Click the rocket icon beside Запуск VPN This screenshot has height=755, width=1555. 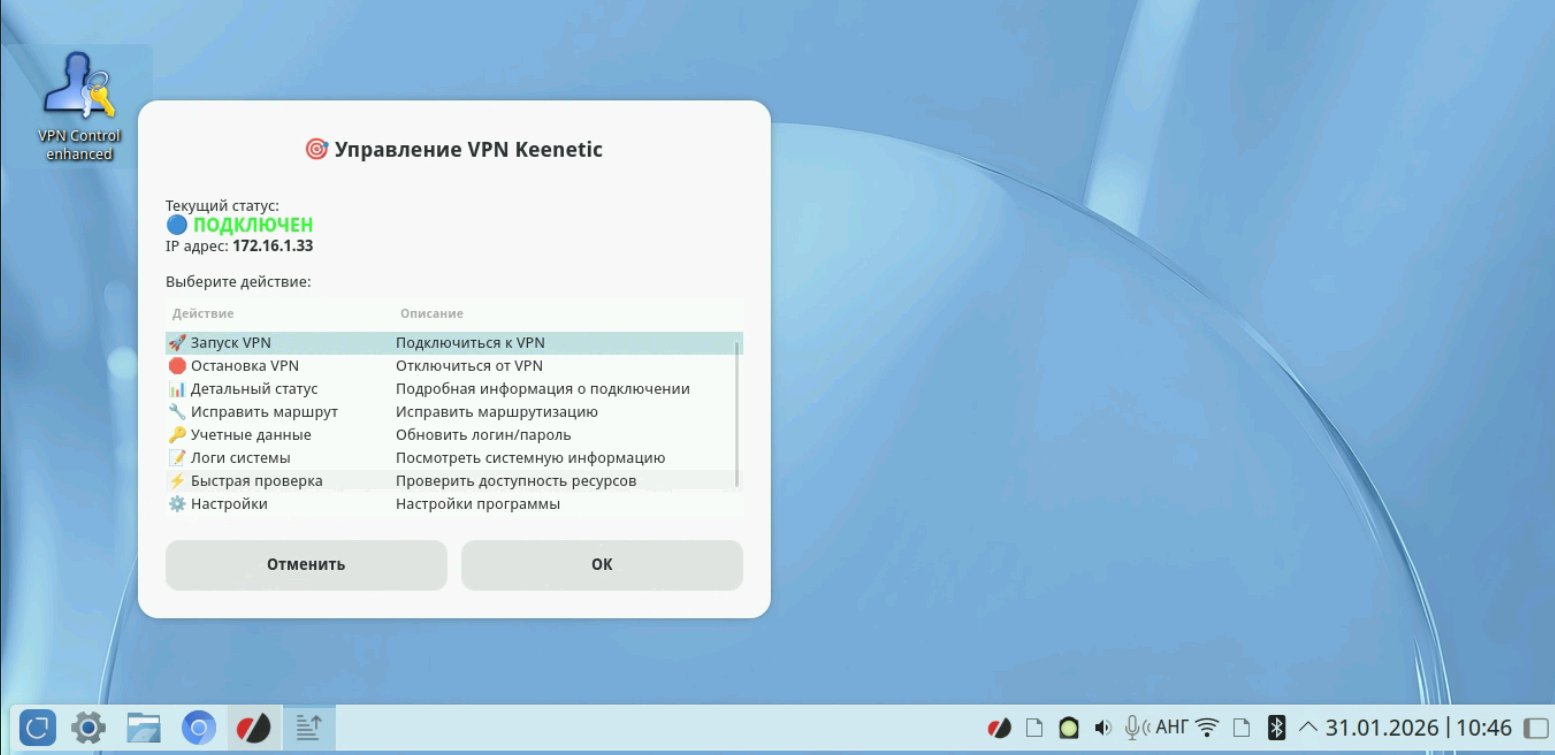177,343
